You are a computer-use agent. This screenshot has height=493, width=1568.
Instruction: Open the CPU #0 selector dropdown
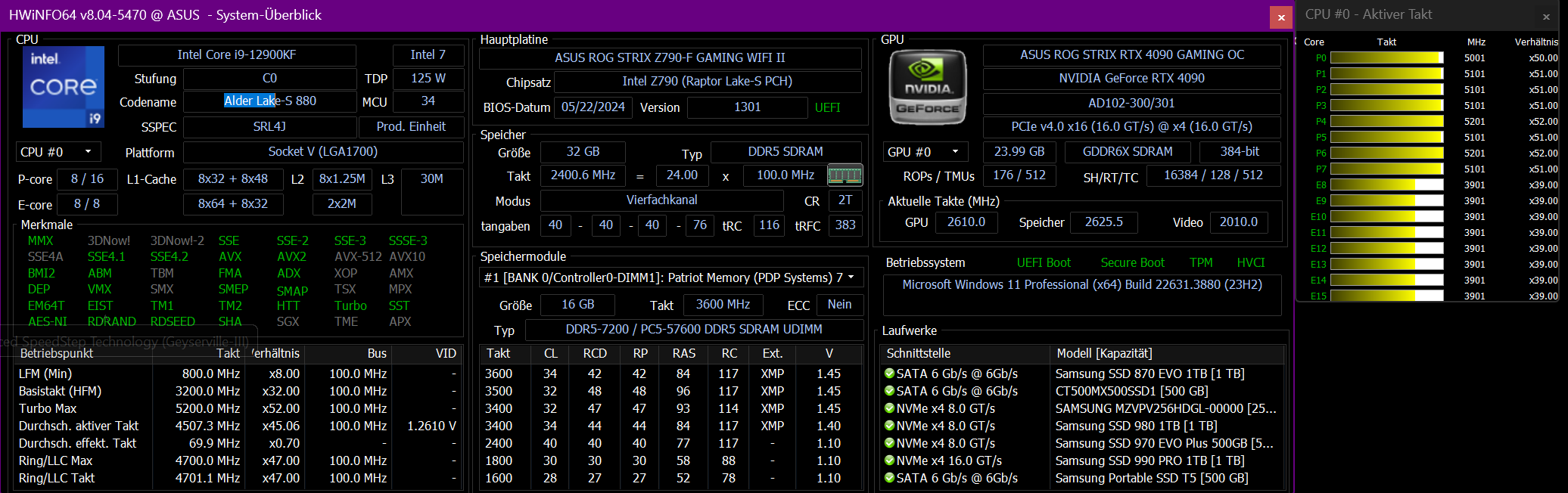click(x=58, y=152)
